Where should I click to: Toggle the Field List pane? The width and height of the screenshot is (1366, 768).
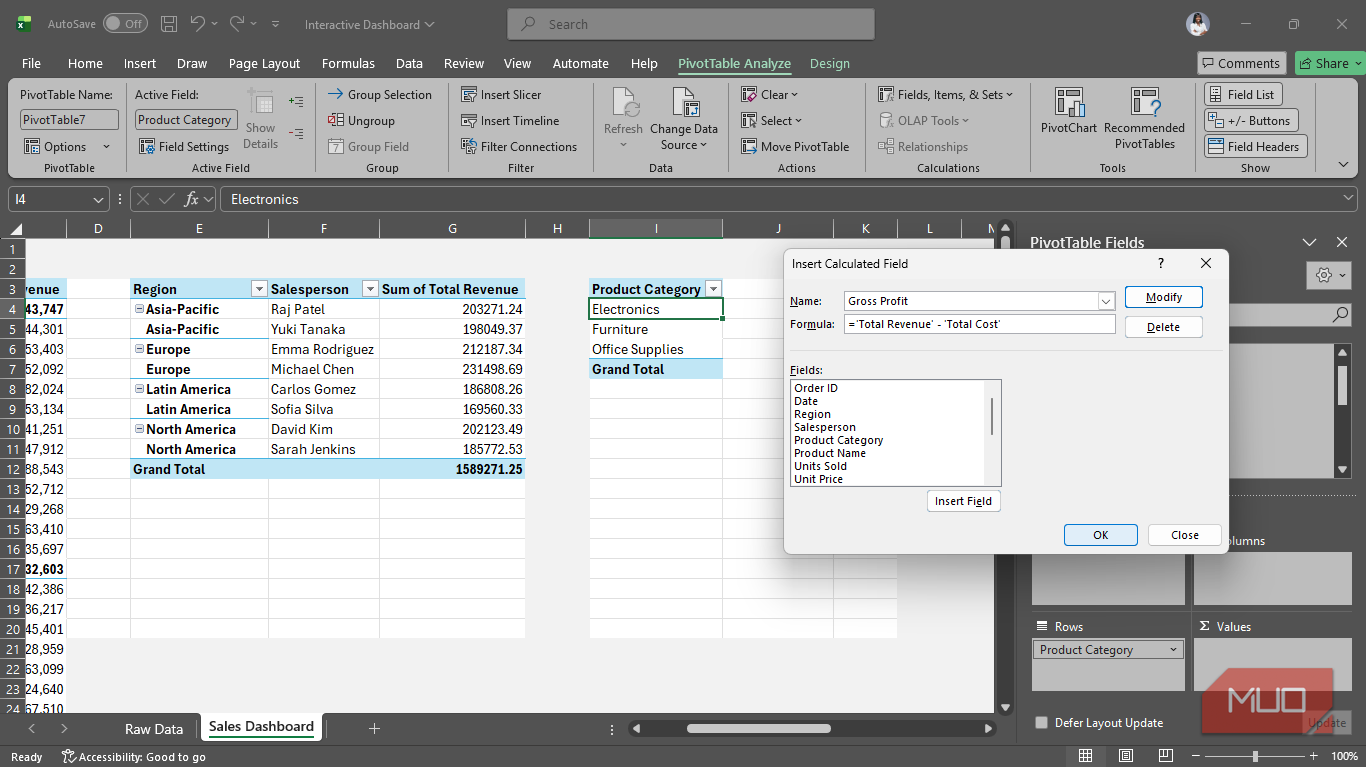(x=1241, y=95)
